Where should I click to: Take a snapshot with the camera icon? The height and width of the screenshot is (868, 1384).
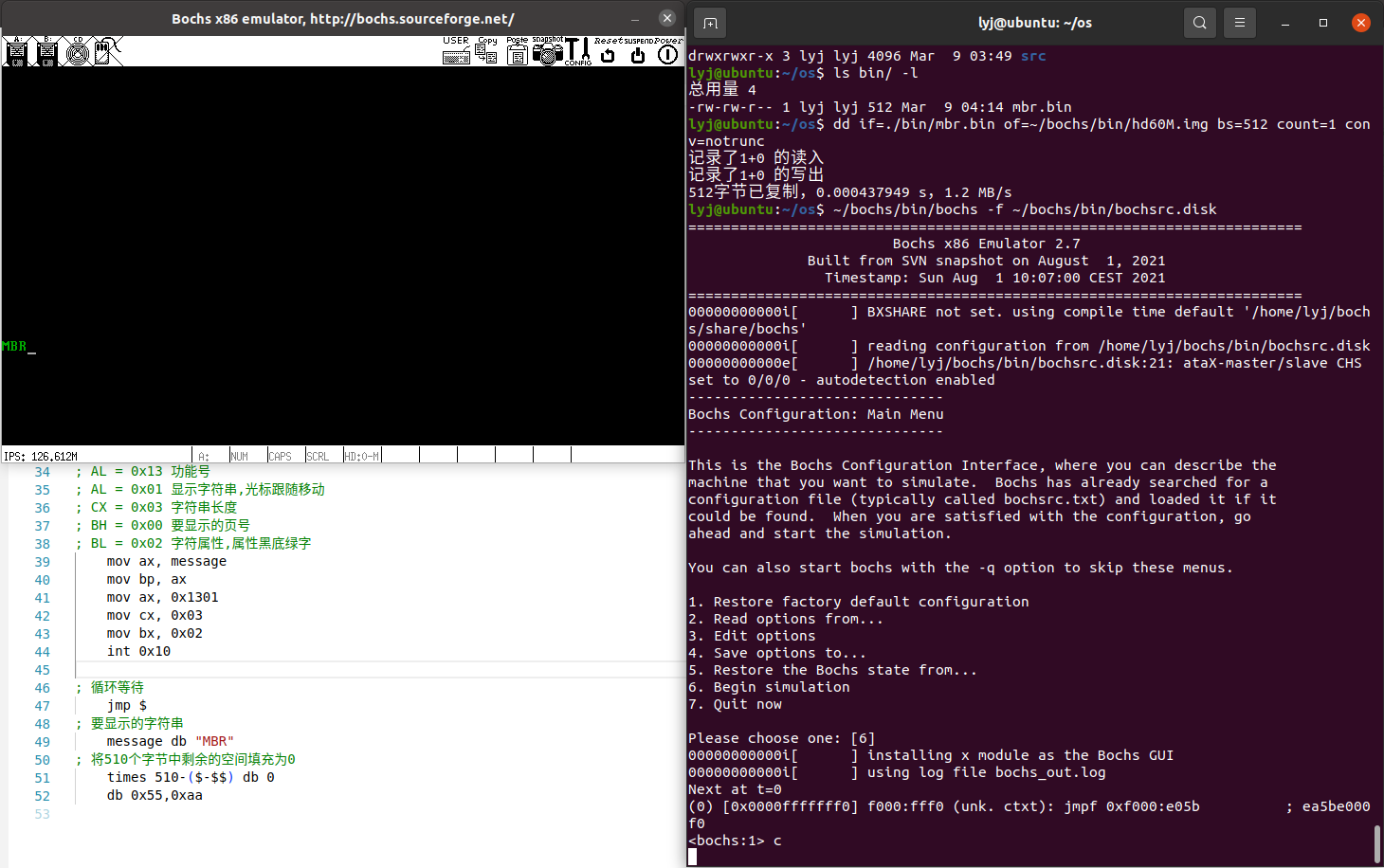(547, 51)
